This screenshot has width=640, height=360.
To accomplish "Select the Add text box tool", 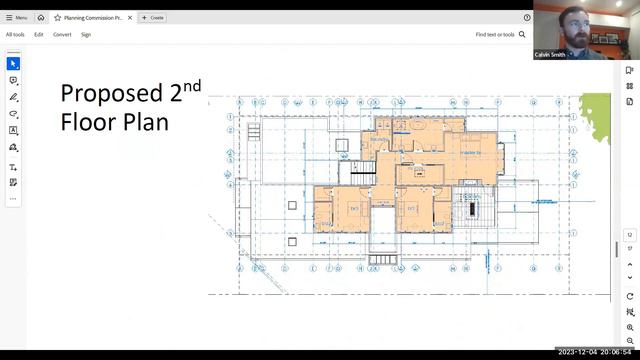I will click(13, 130).
